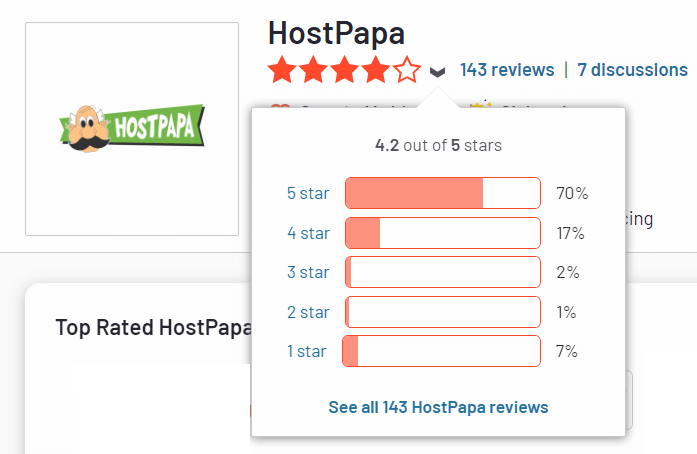Click the first orange rating star

[283, 70]
